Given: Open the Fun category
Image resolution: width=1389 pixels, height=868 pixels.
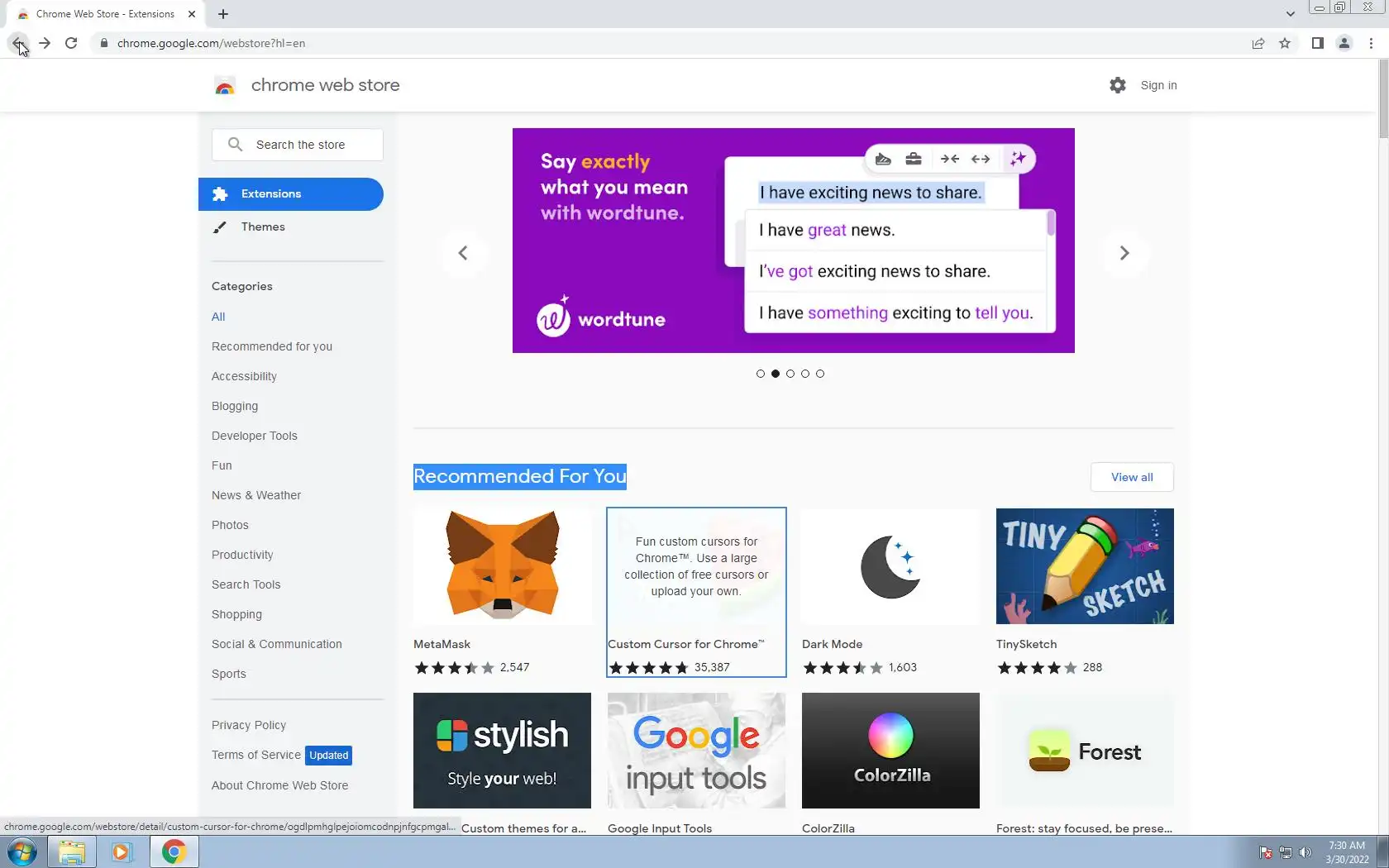Looking at the screenshot, I should point(222,465).
